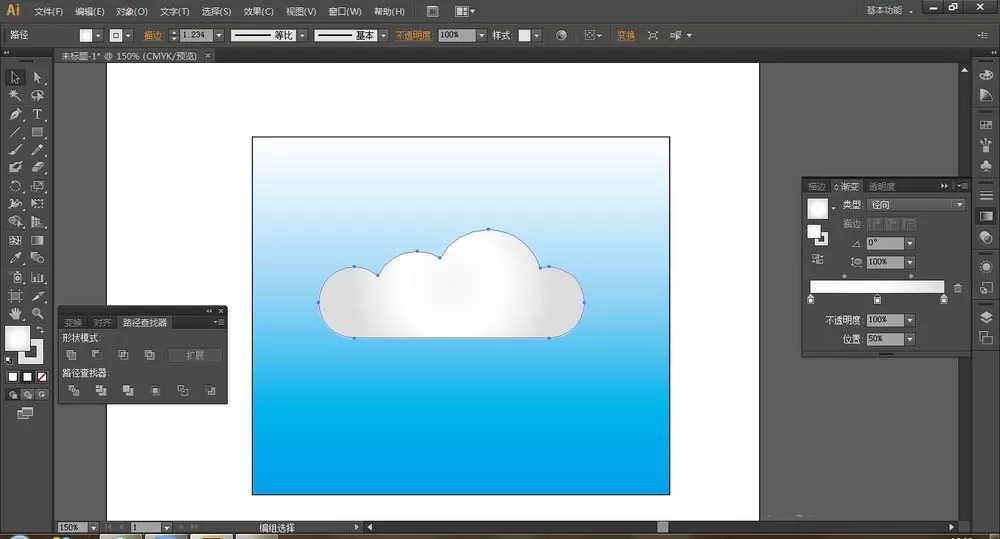Open the gradient type dropdown 径向
The image size is (1000, 539).
[x=916, y=205]
